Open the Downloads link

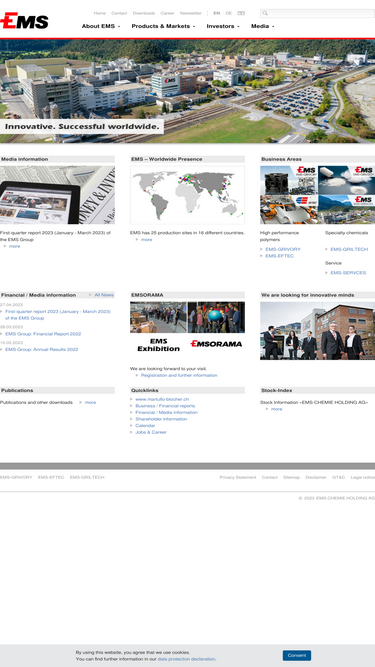point(144,13)
